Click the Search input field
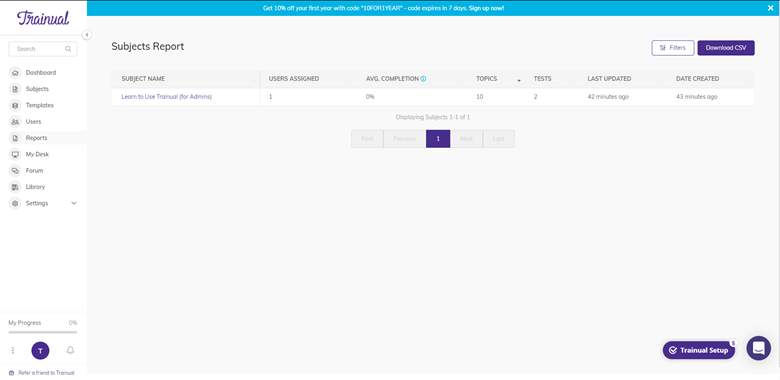Viewport: 780px width, 380px height. [43, 49]
